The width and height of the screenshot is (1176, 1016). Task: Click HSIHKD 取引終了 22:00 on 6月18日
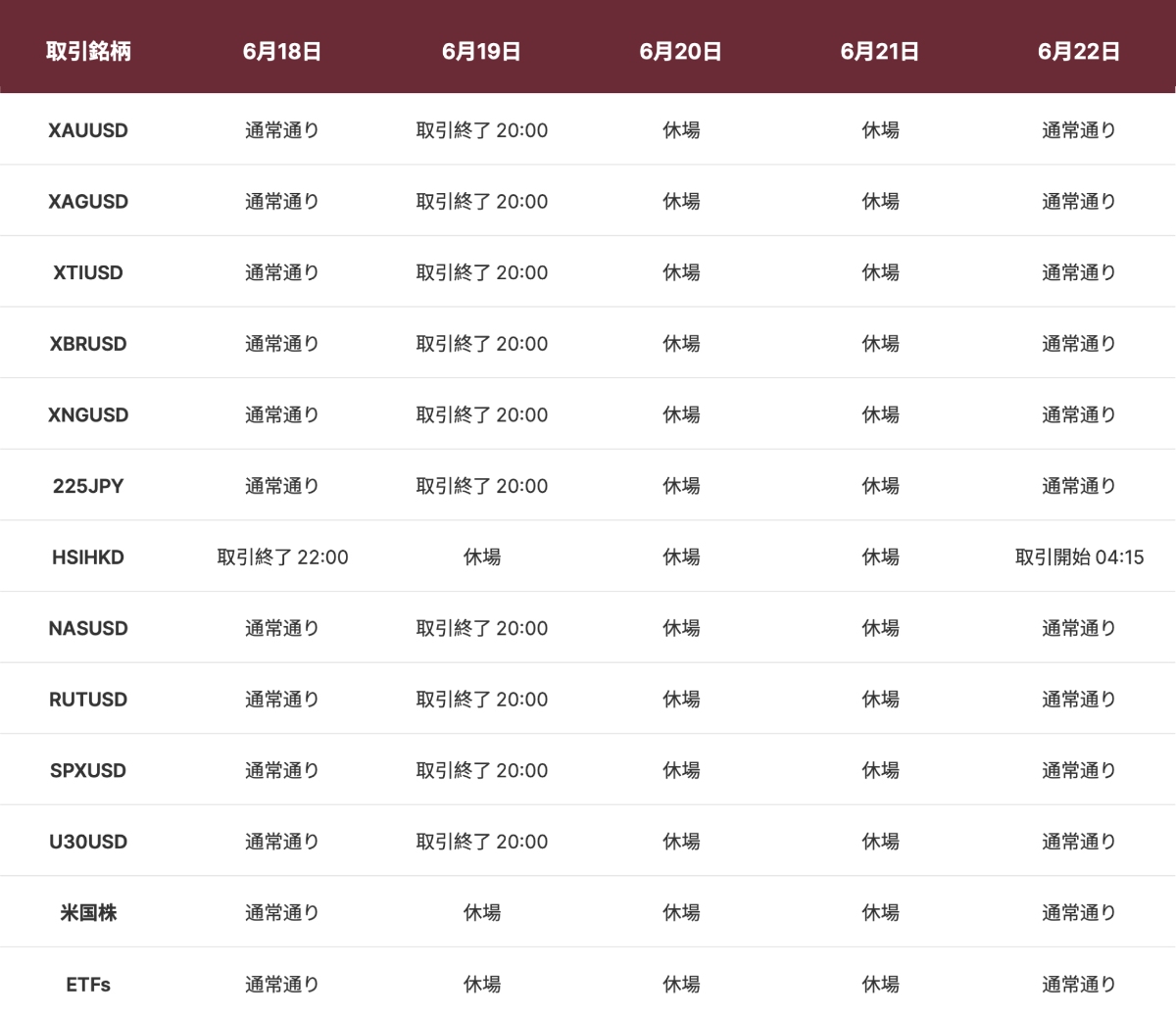tap(282, 557)
